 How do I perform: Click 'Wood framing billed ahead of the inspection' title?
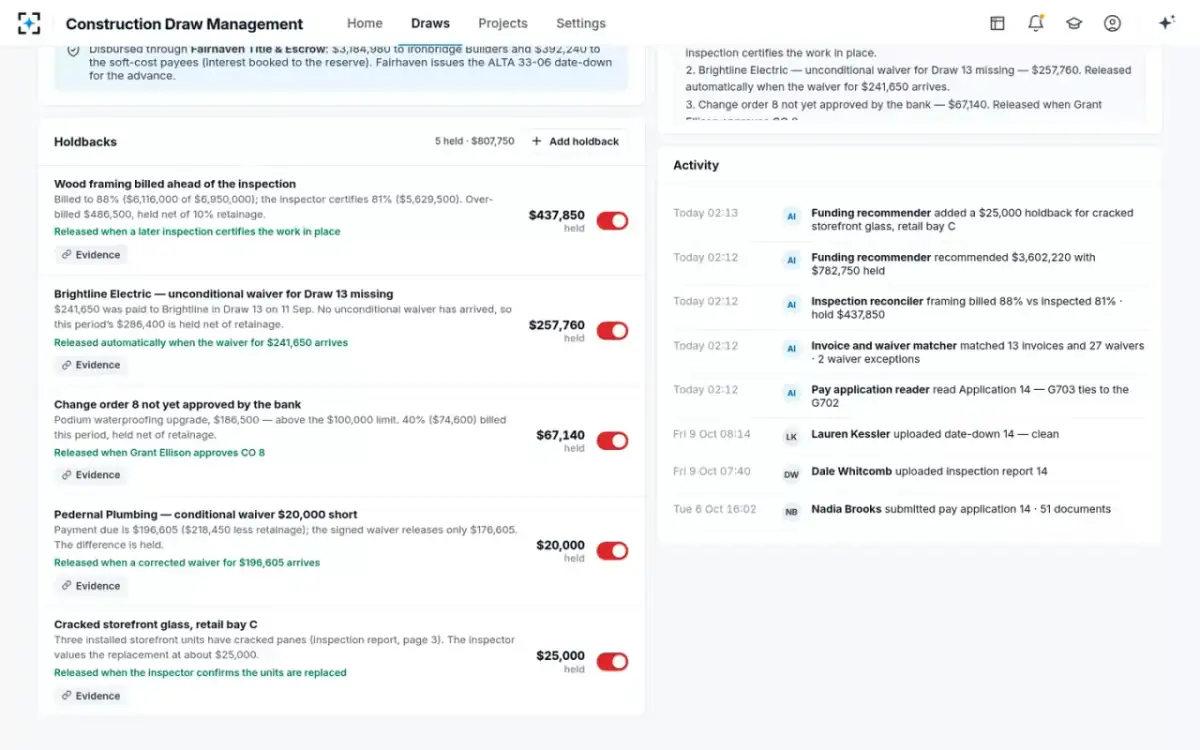(x=175, y=184)
